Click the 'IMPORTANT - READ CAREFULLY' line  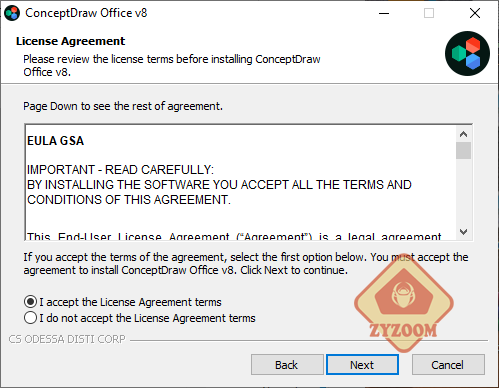pos(120,170)
